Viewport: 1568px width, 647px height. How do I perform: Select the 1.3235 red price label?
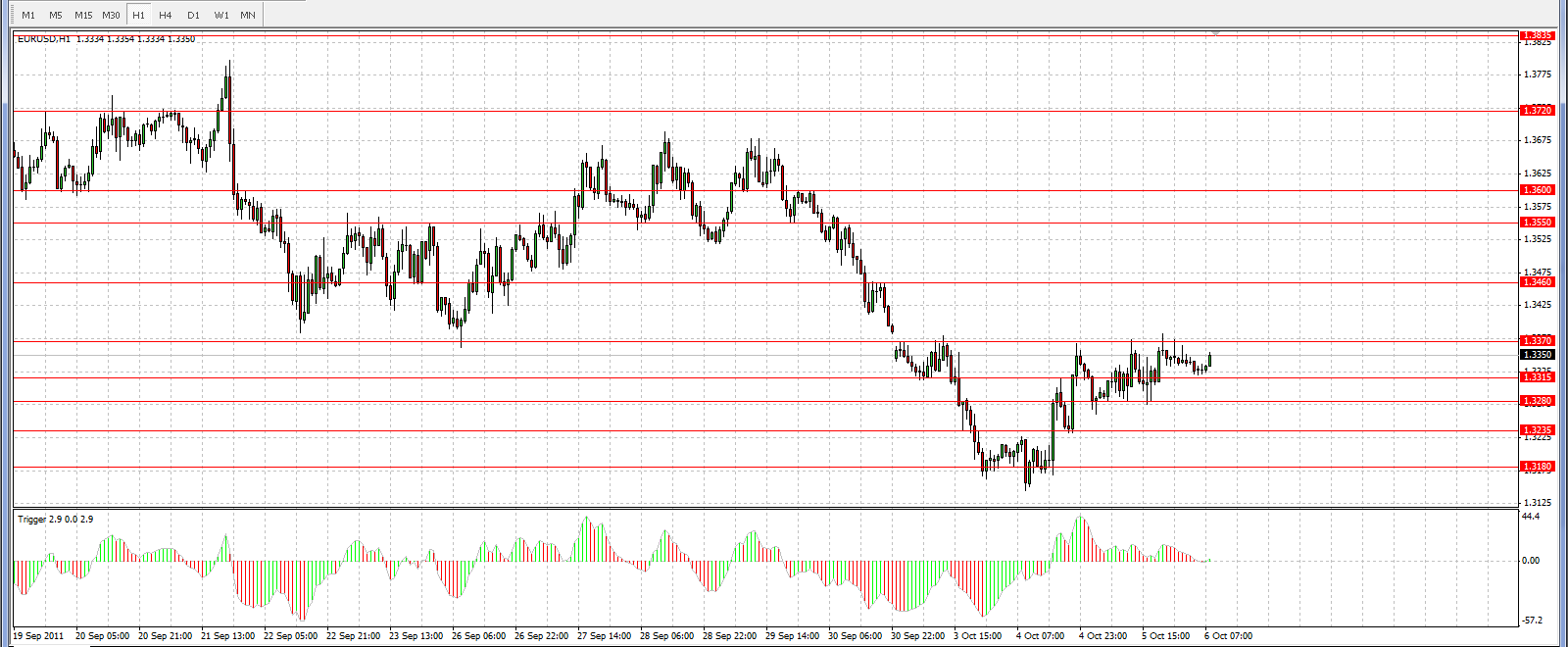pyautogui.click(x=1537, y=430)
